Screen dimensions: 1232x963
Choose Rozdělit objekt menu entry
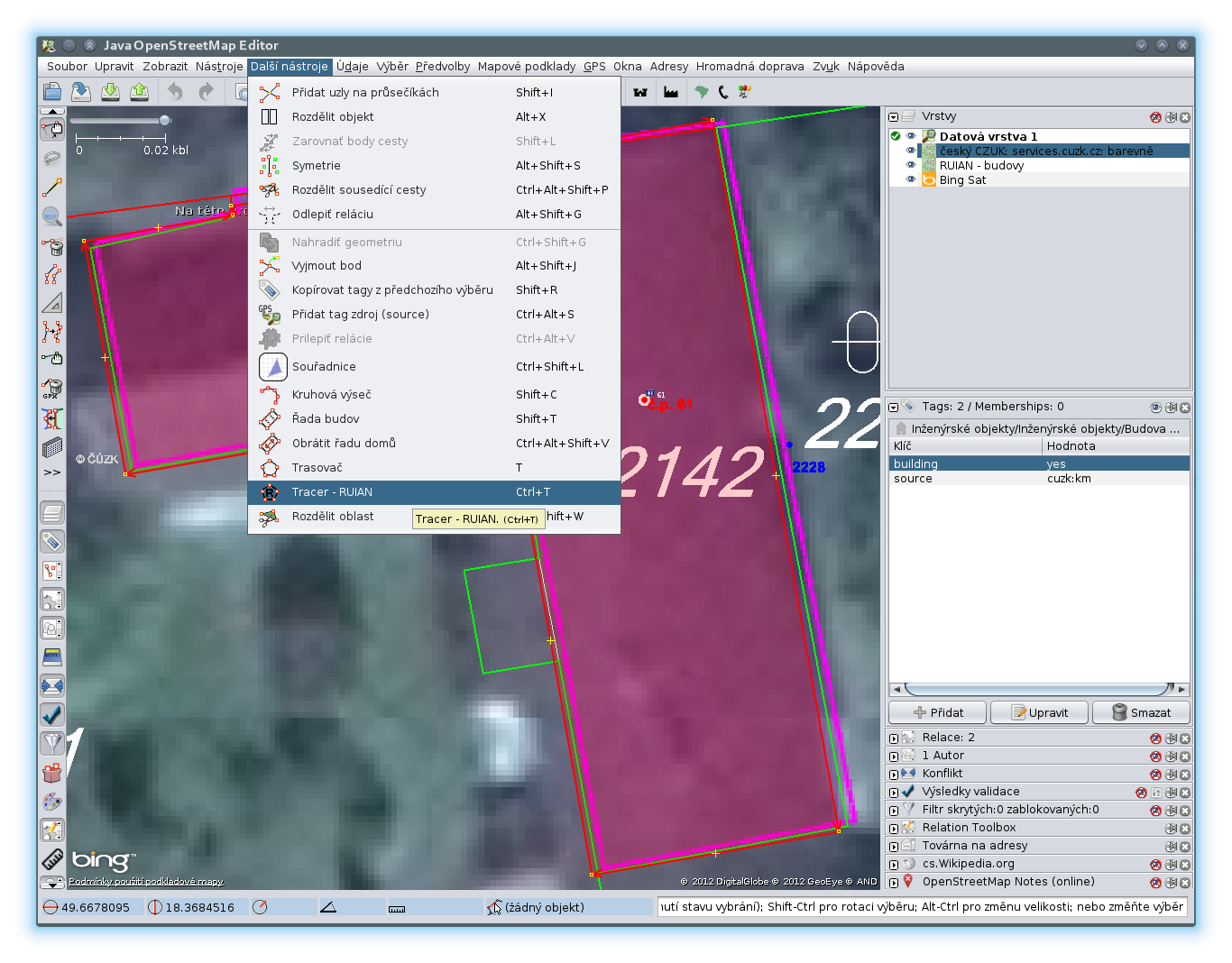point(434,116)
